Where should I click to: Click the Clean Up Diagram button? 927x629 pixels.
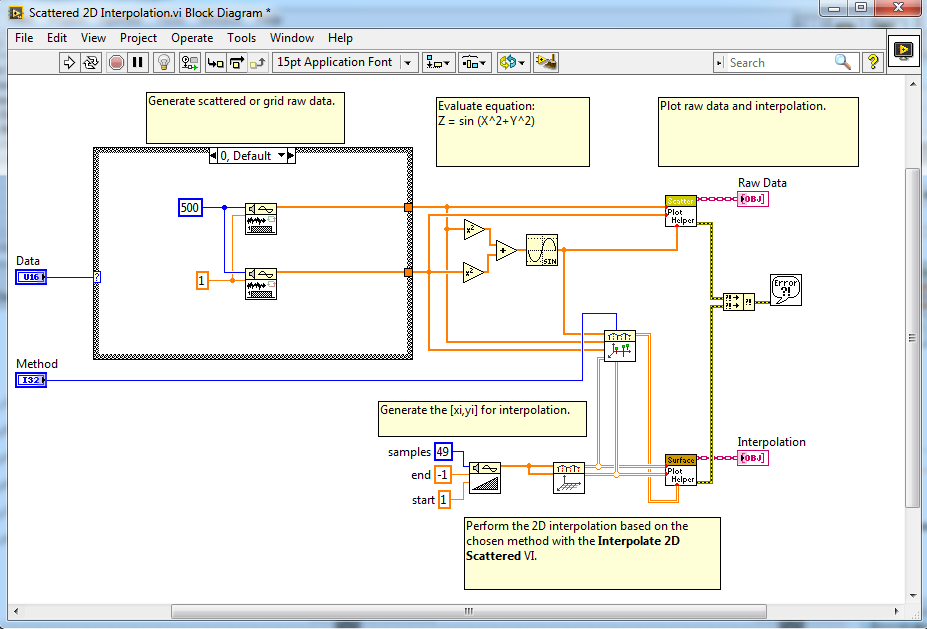546,63
